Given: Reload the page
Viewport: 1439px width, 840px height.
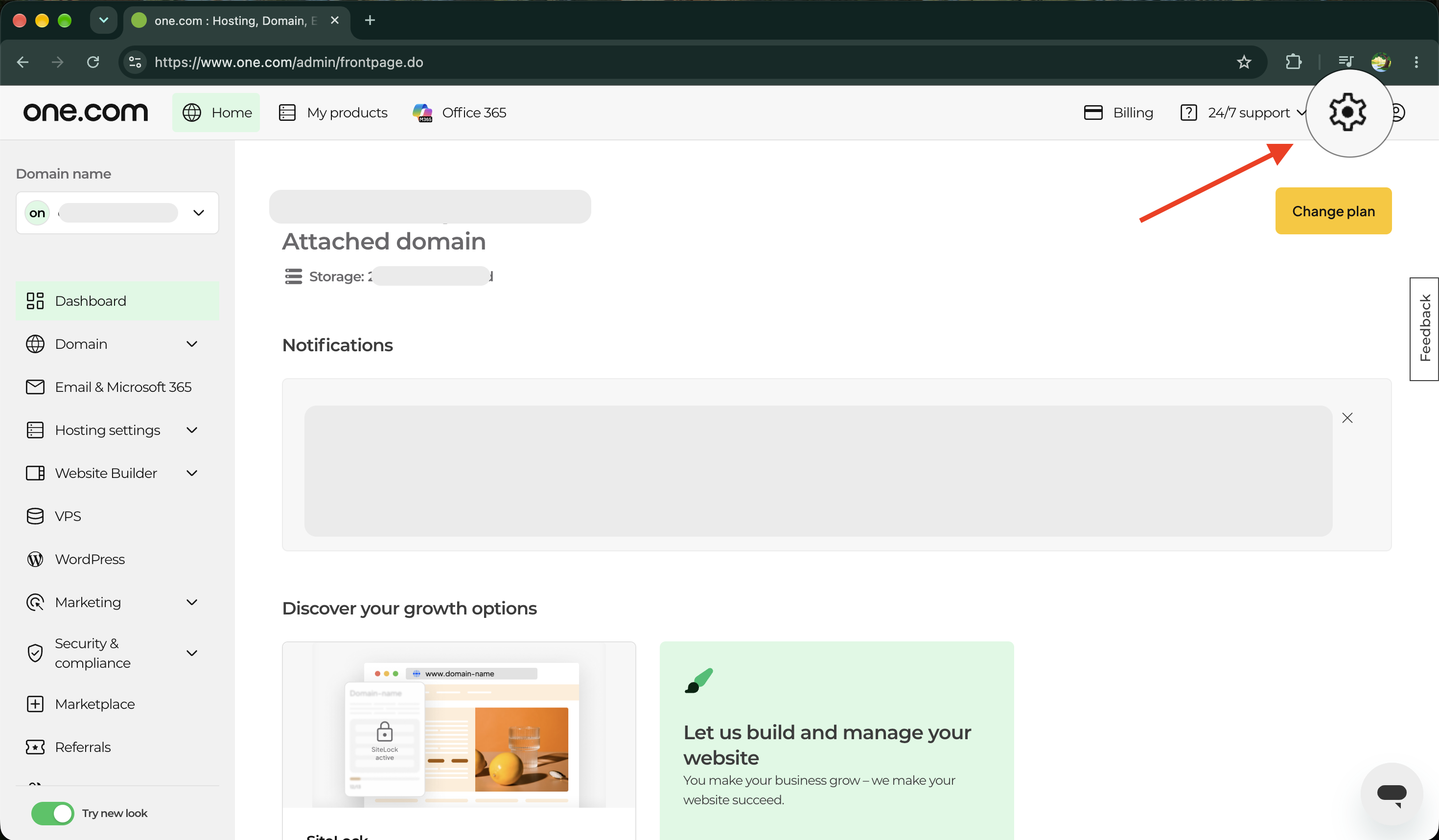Looking at the screenshot, I should point(93,62).
